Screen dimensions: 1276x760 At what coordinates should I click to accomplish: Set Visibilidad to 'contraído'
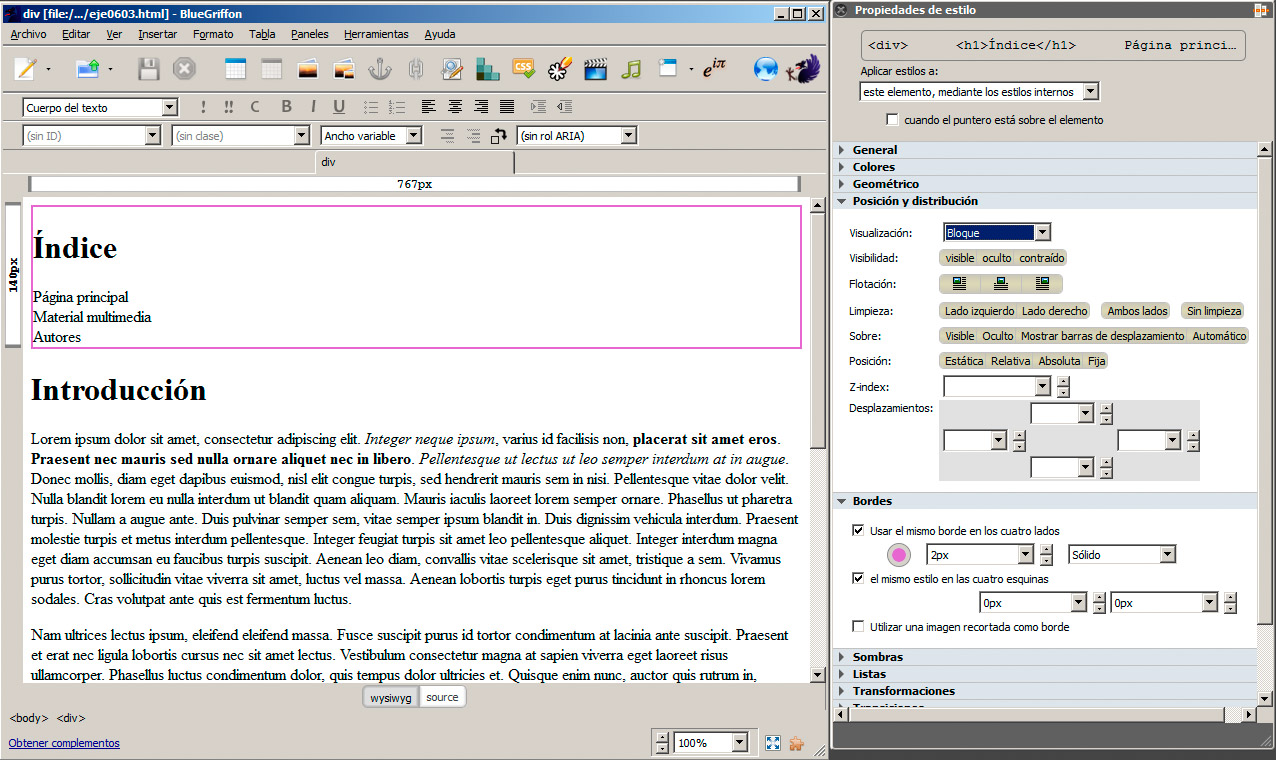coord(1042,258)
